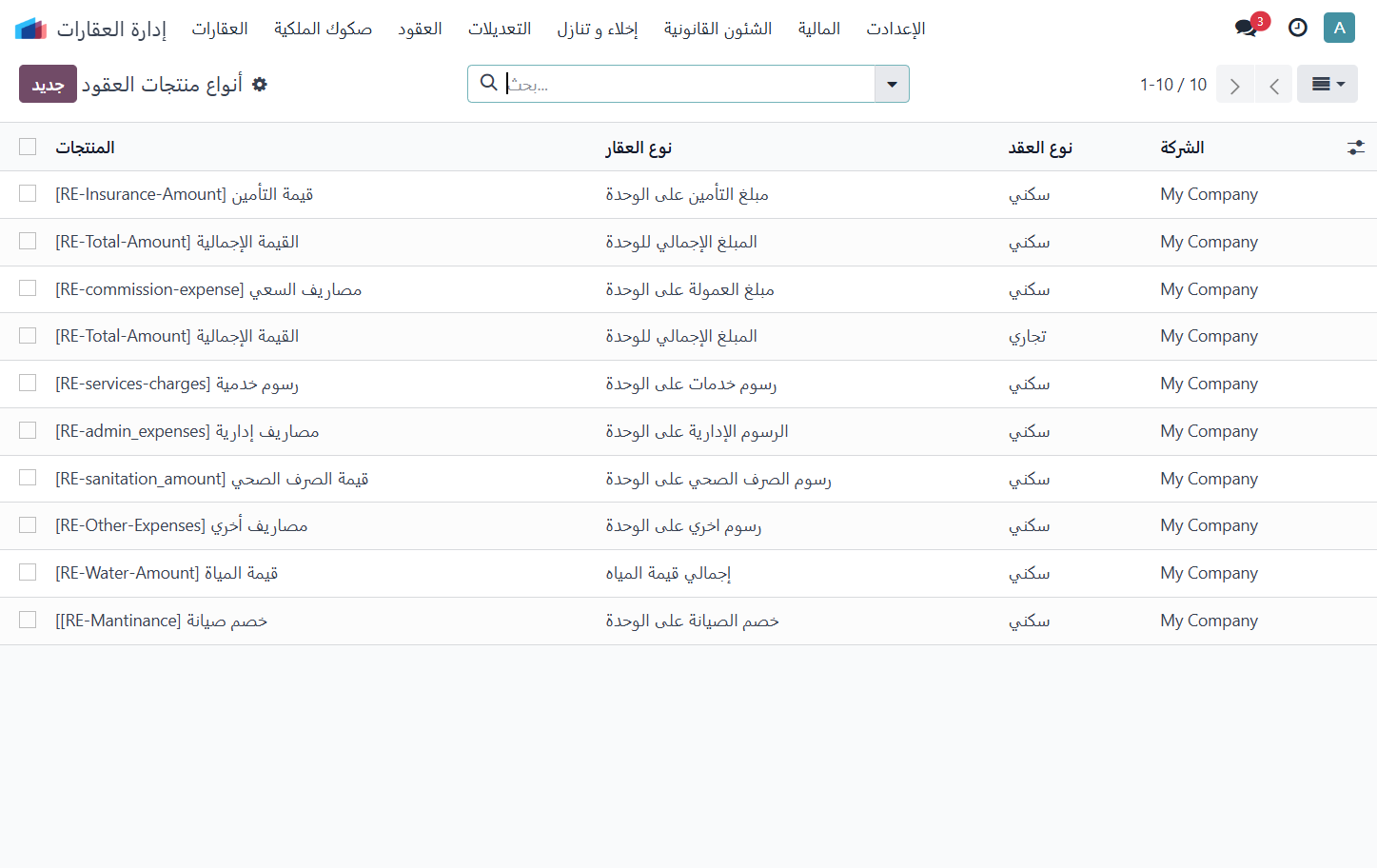1377x868 pixels.
Task: Select the RE-Water-Amount row checkbox
Action: point(28,572)
